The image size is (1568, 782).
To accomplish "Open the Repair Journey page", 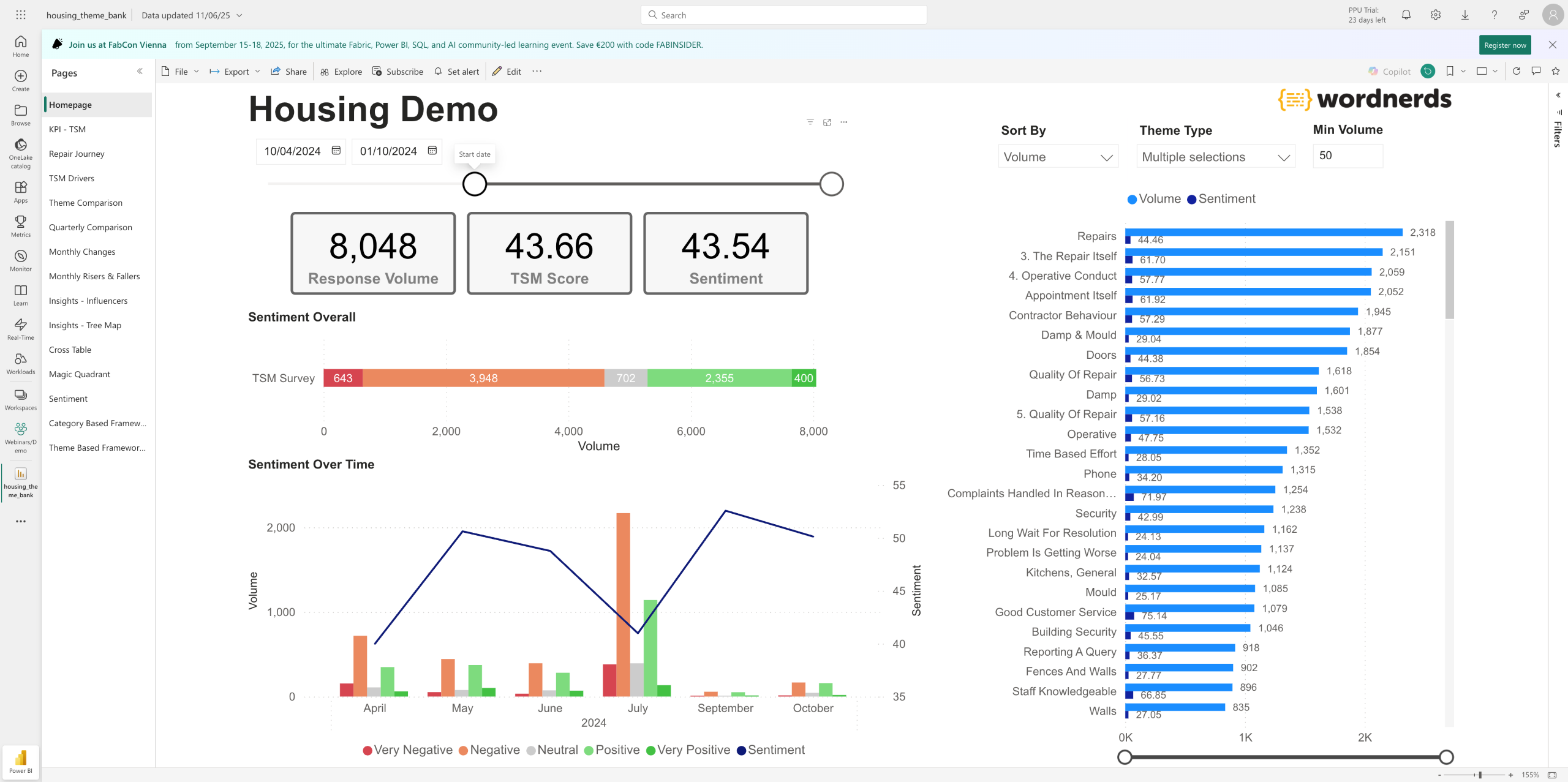I will [77, 154].
